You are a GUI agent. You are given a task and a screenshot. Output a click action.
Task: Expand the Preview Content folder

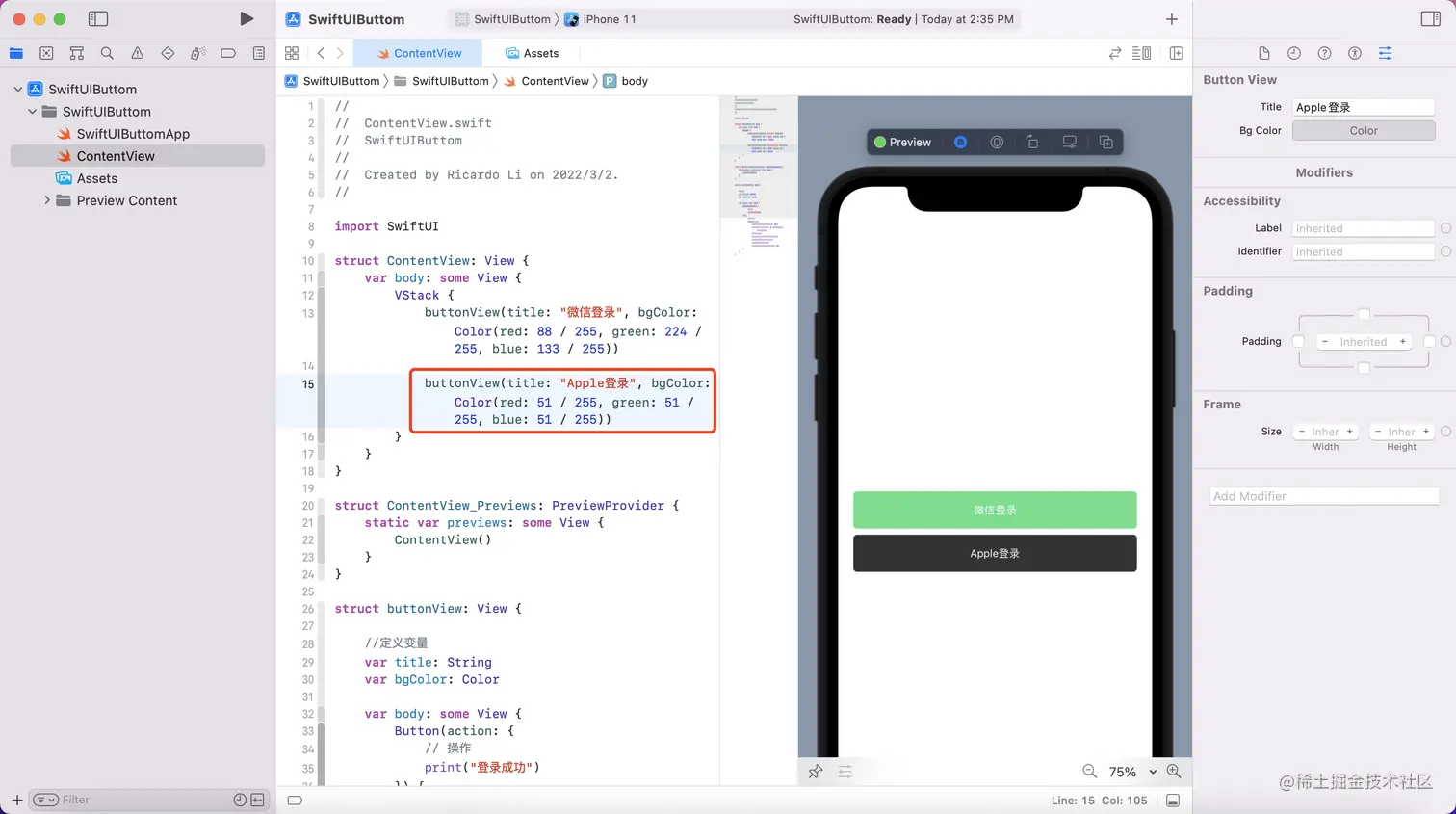(x=46, y=200)
